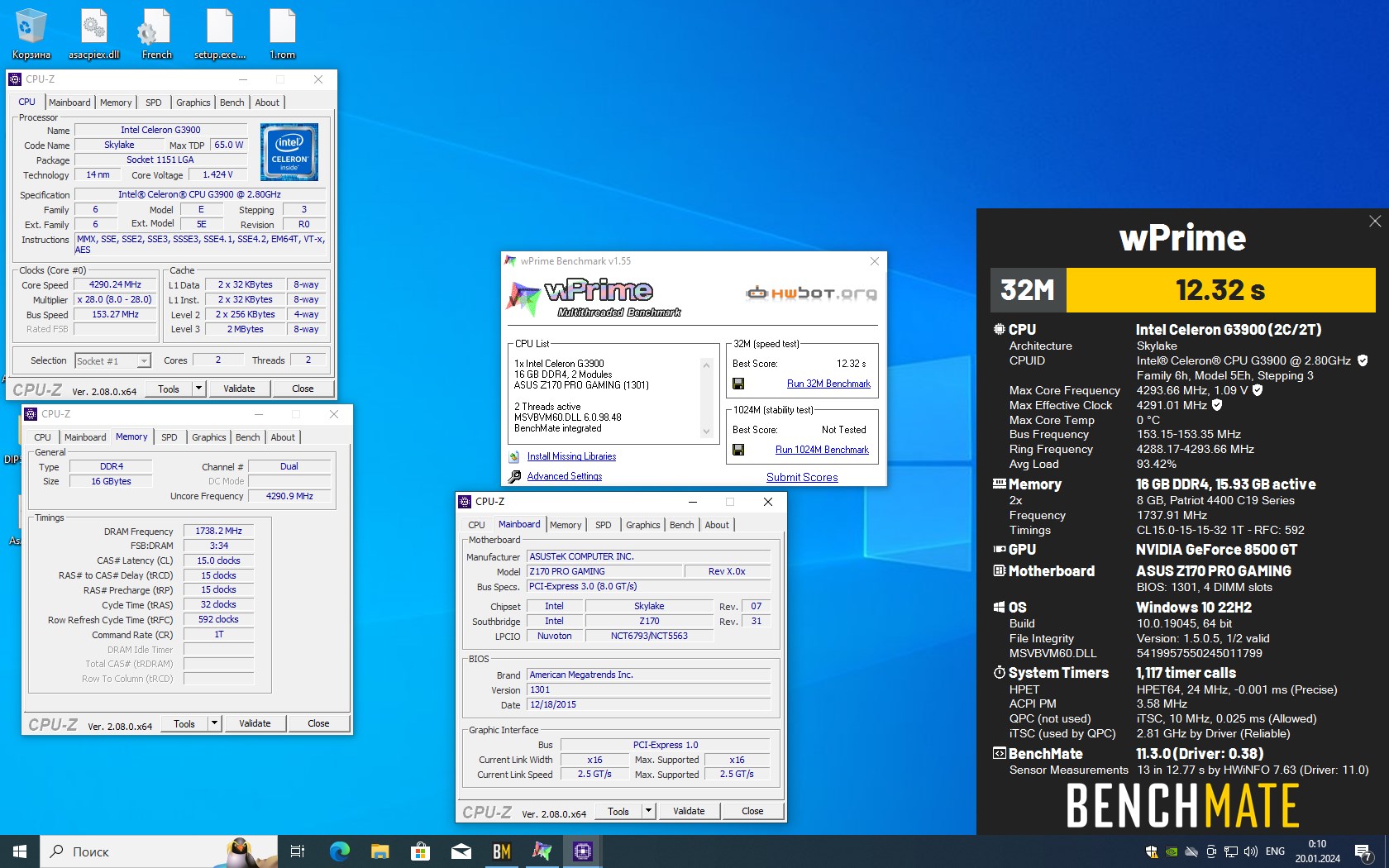
Task: Open the notification center with 7 notifications
Action: click(1363, 852)
